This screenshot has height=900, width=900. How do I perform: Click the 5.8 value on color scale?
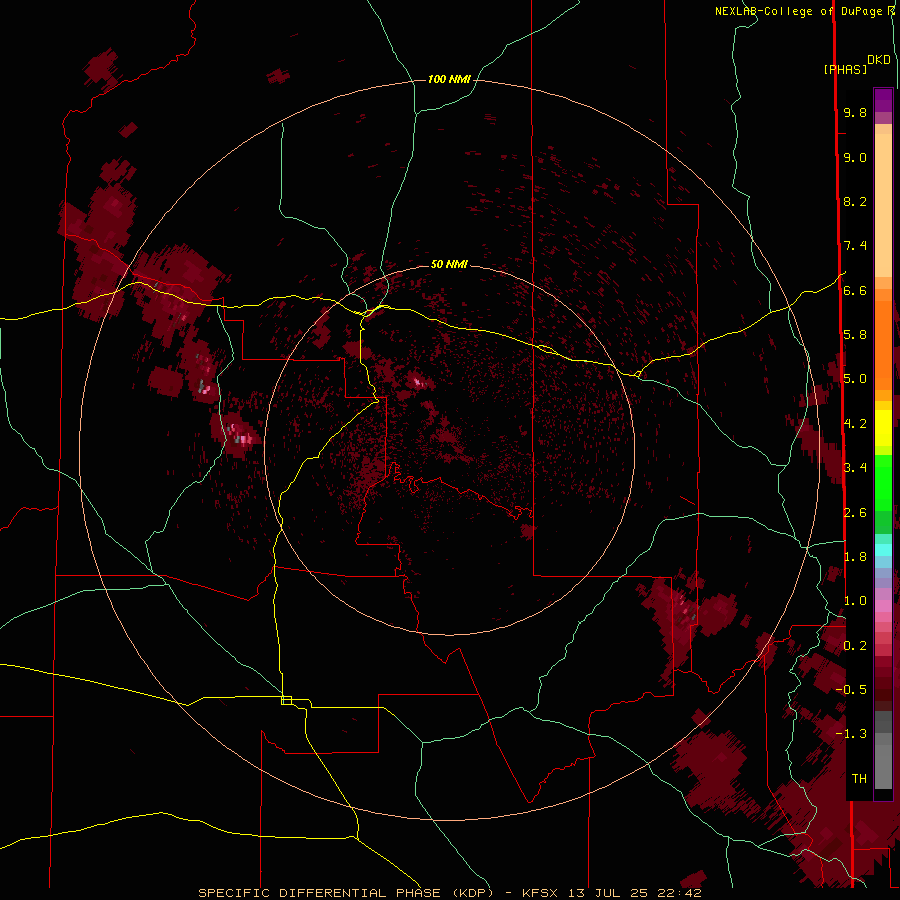point(855,335)
